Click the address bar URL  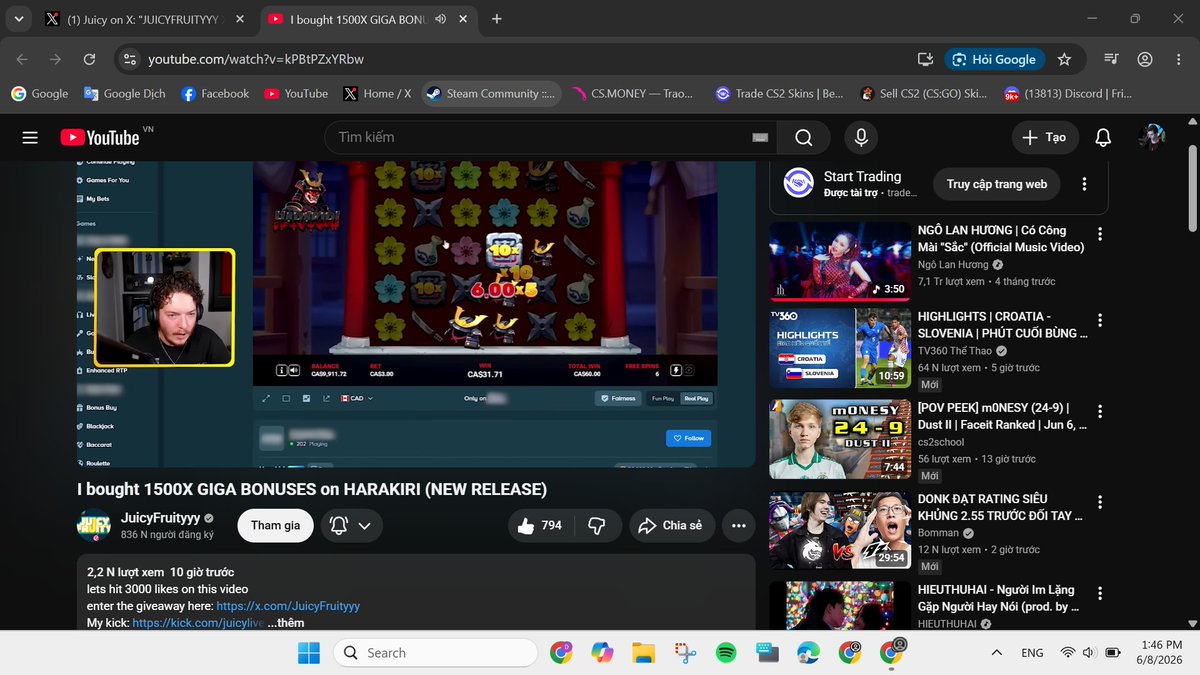(x=256, y=59)
